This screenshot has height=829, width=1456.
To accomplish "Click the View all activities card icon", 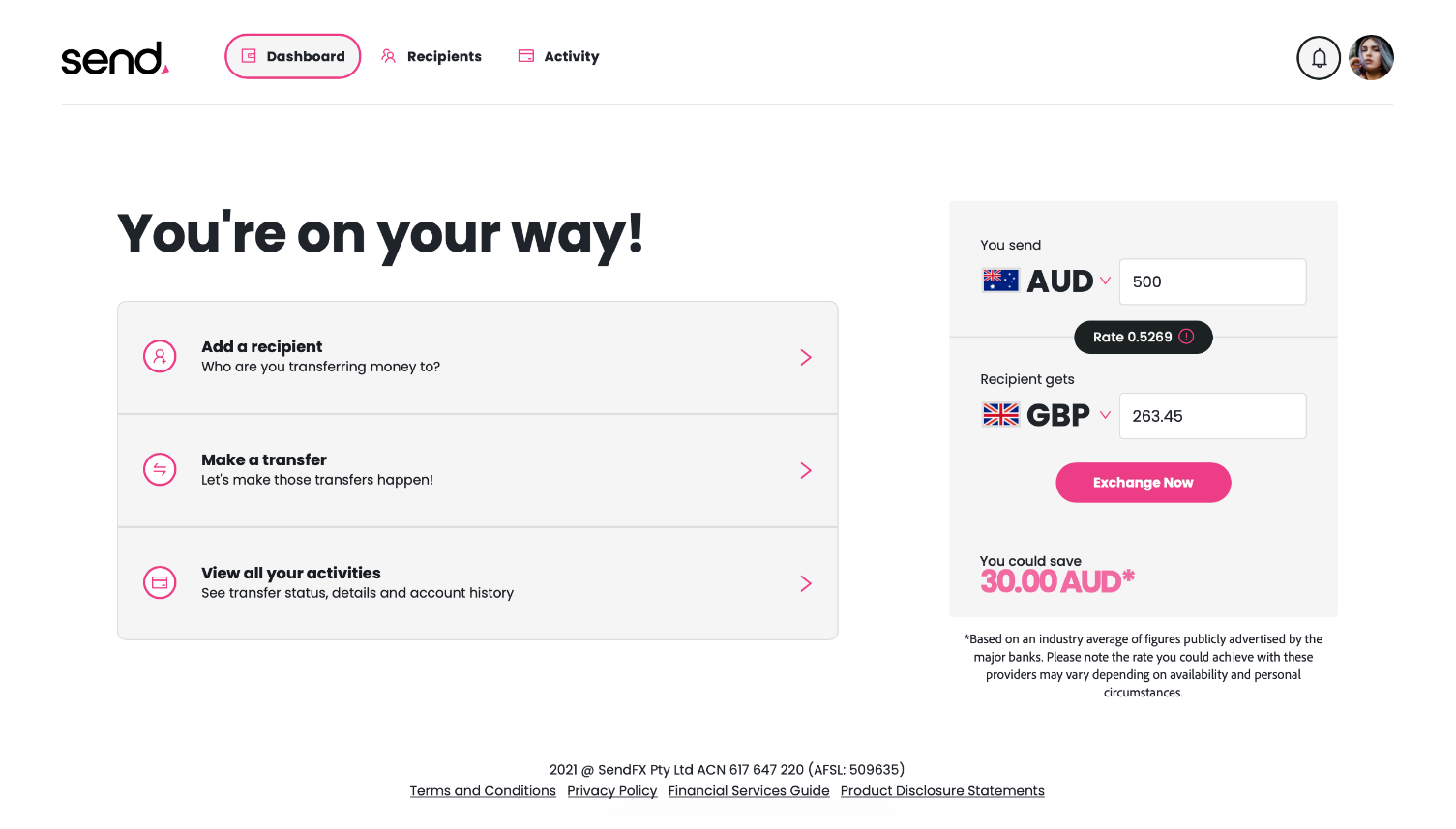I will coord(160,583).
